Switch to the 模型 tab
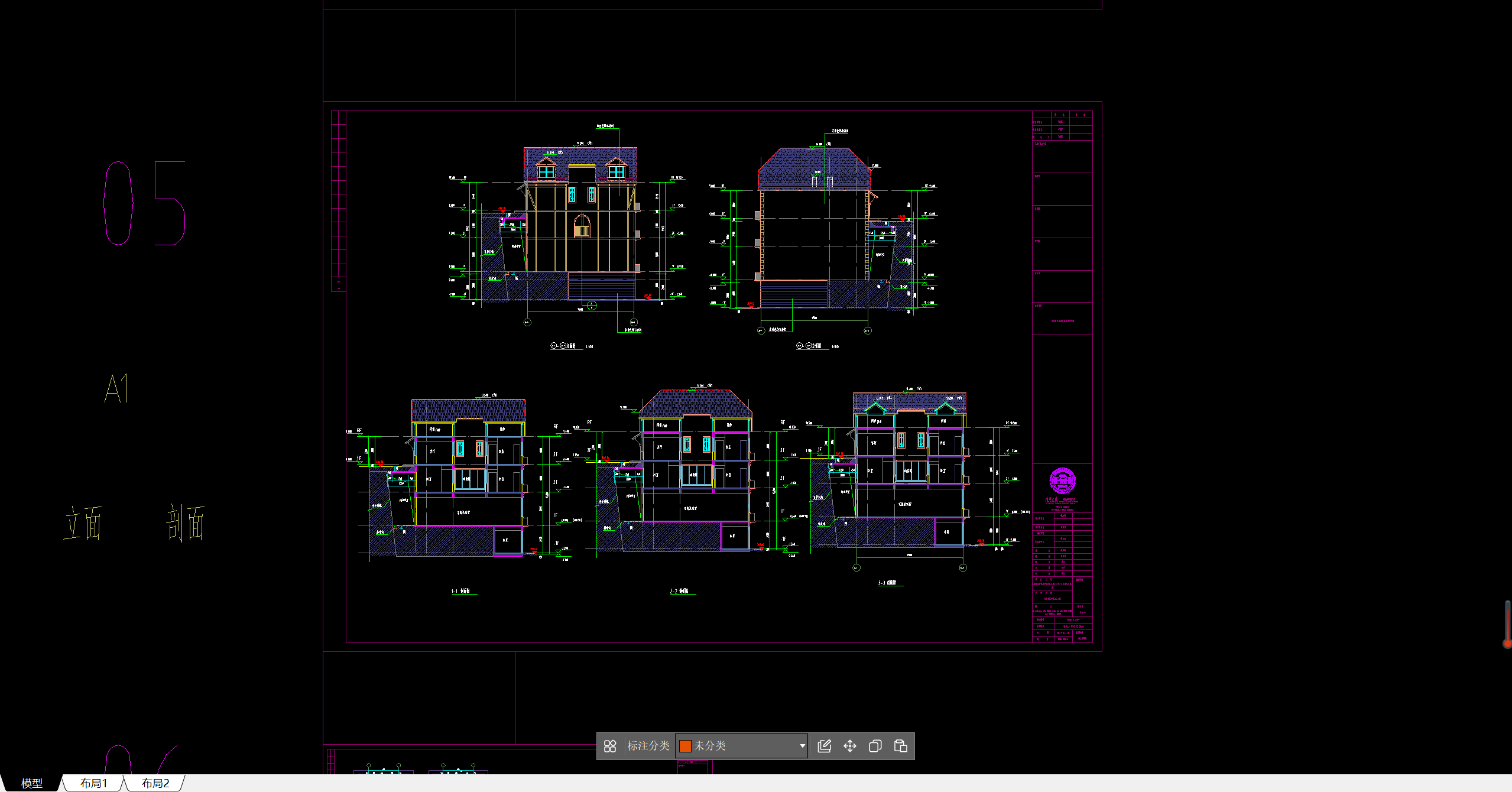The width and height of the screenshot is (1512, 792). (31, 783)
